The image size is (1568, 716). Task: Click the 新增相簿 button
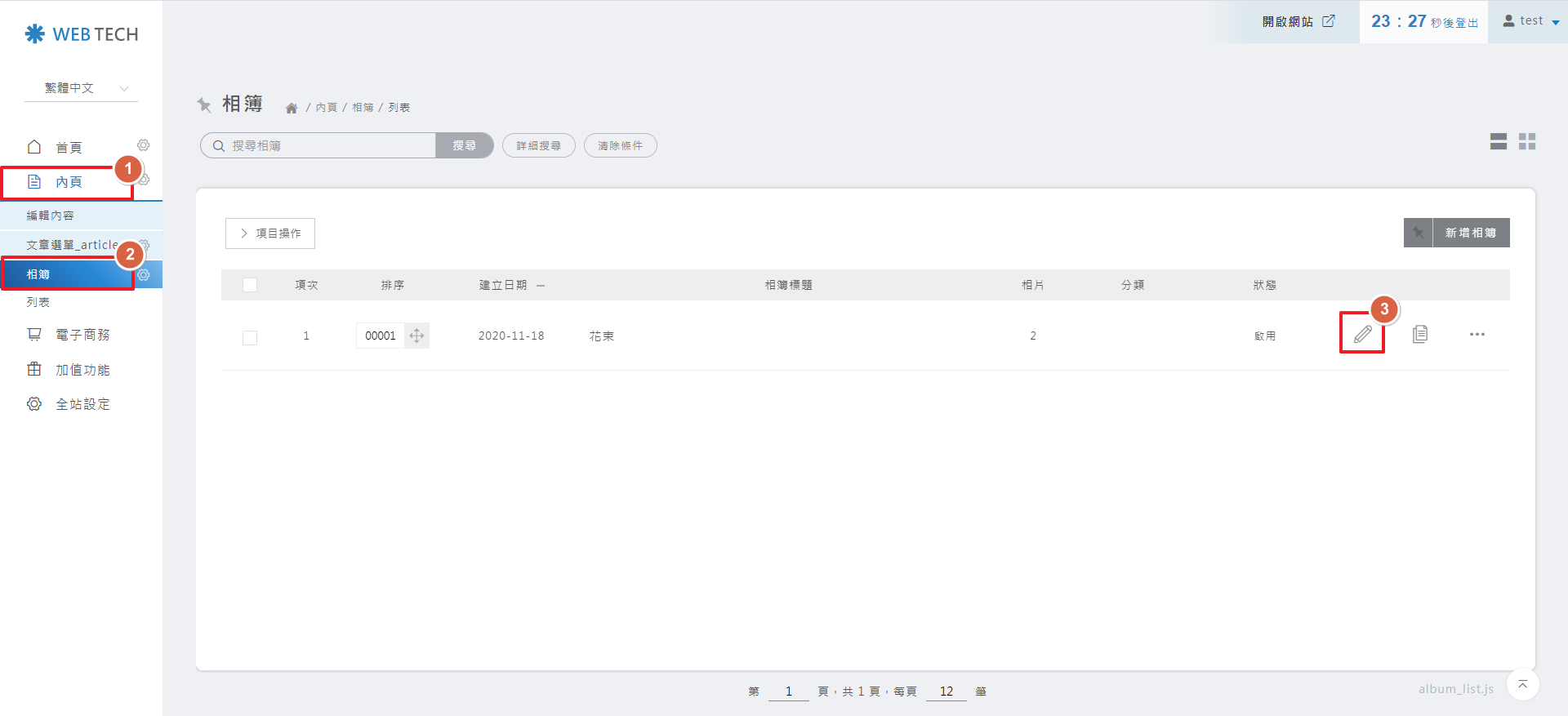pyautogui.click(x=1470, y=233)
